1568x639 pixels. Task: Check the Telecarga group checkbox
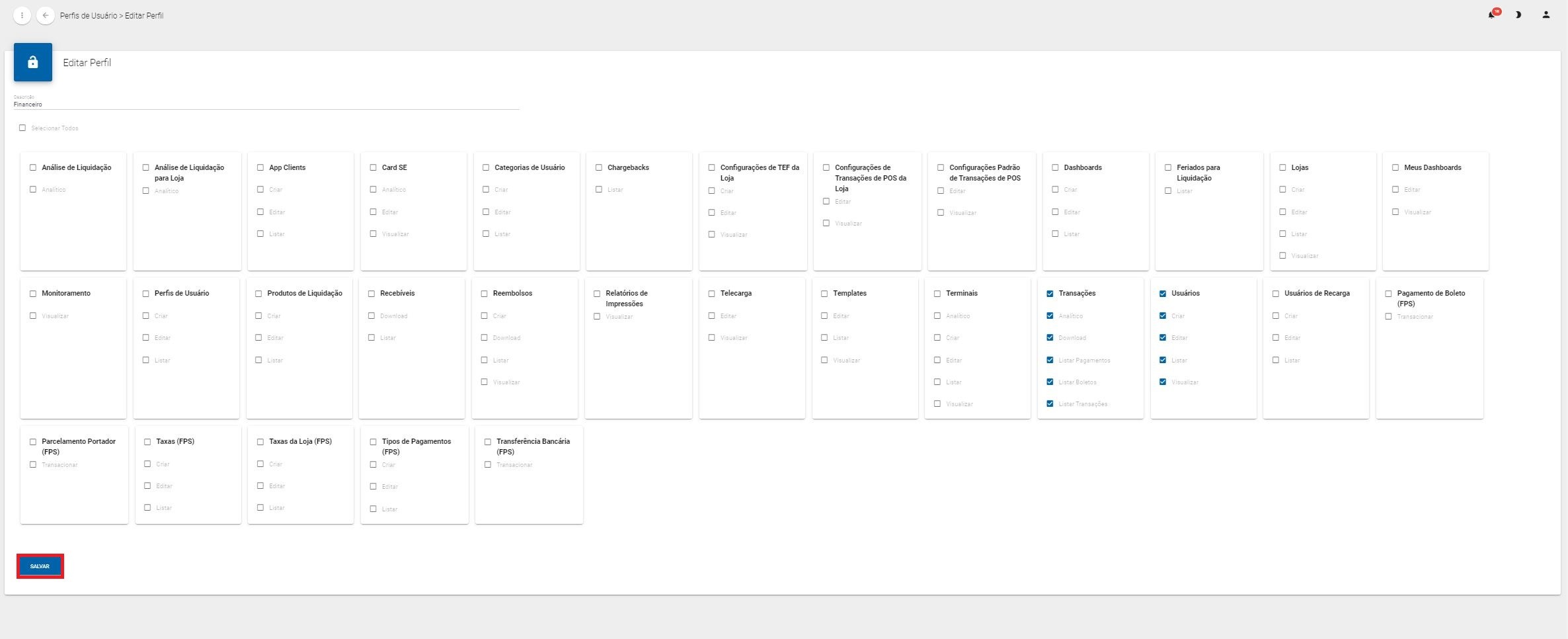pyautogui.click(x=712, y=294)
